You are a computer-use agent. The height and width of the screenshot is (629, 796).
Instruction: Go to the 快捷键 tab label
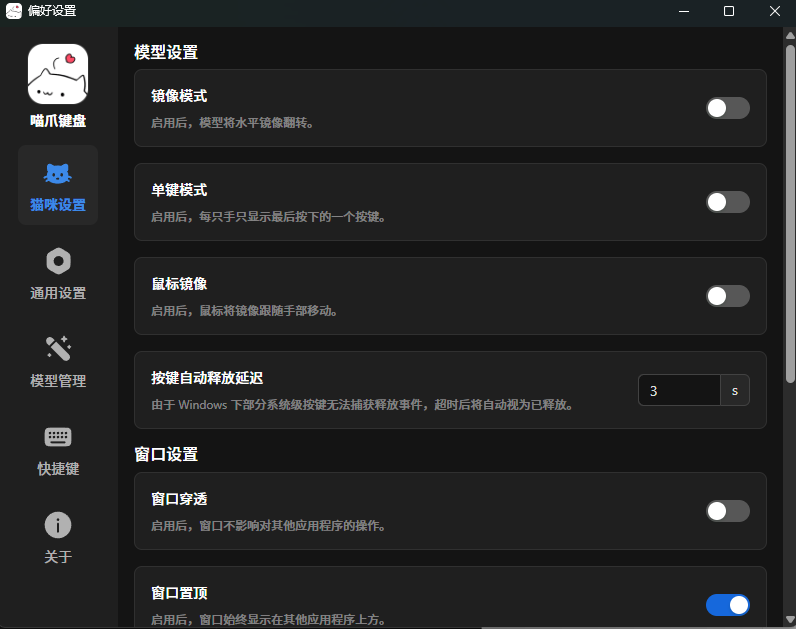tap(58, 469)
